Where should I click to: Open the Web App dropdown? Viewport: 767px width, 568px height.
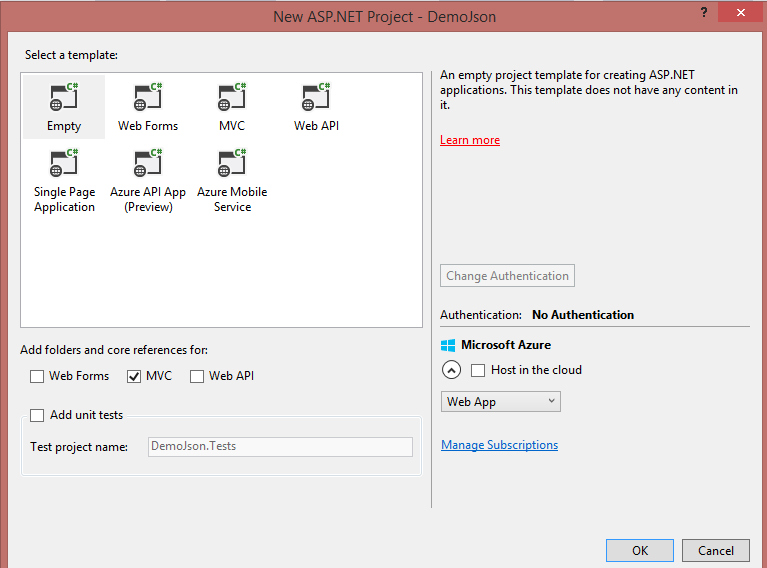click(501, 402)
